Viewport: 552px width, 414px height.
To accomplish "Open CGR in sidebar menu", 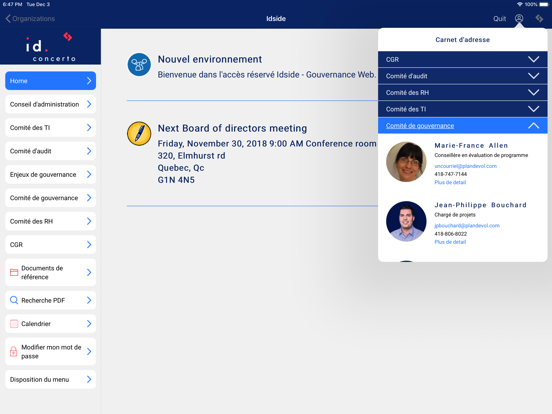I will pyautogui.click(x=50, y=245).
